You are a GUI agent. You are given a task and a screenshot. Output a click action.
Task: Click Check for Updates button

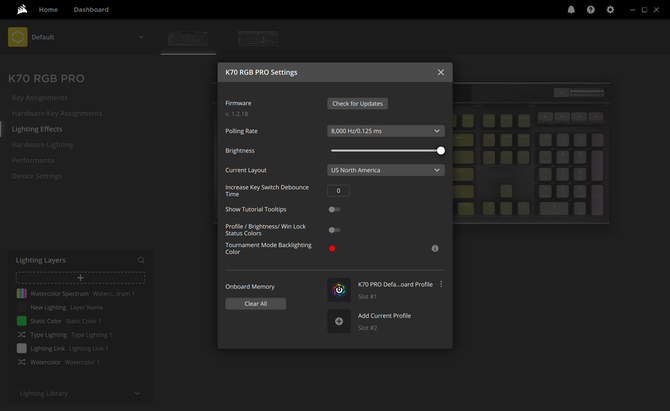point(358,103)
